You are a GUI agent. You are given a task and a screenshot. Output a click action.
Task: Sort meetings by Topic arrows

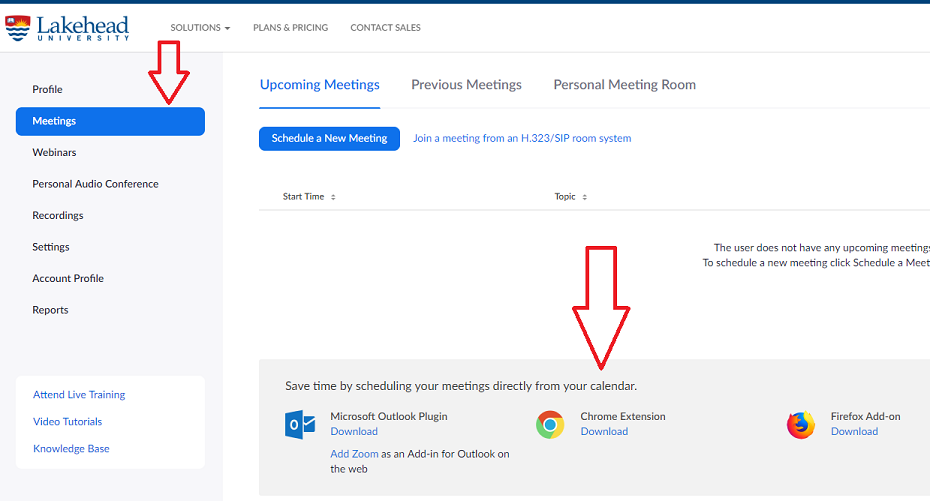click(x=584, y=197)
